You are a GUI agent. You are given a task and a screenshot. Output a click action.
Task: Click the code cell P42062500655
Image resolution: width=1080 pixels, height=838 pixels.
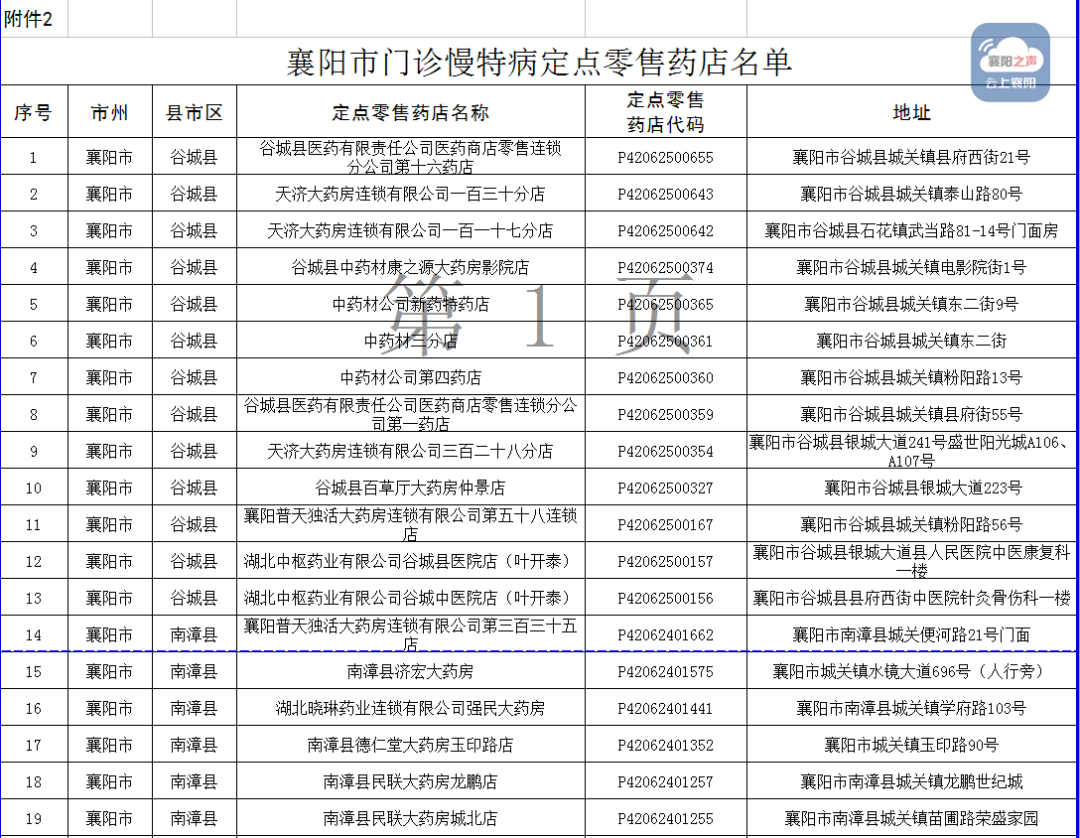pyautogui.click(x=665, y=158)
